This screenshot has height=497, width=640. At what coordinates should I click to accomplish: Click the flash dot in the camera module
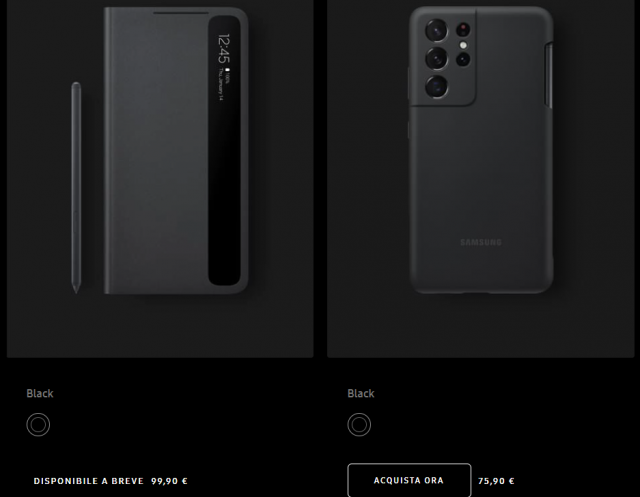tap(463, 45)
